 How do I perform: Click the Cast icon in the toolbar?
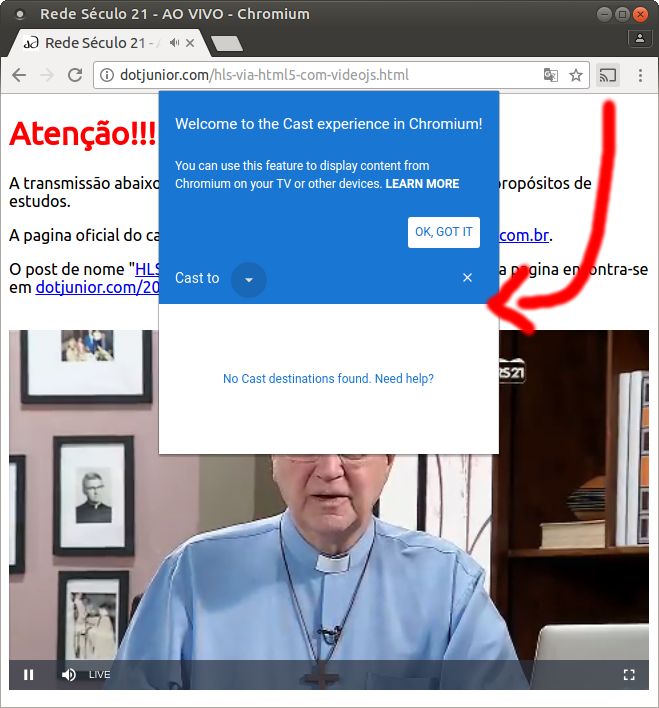(x=607, y=75)
